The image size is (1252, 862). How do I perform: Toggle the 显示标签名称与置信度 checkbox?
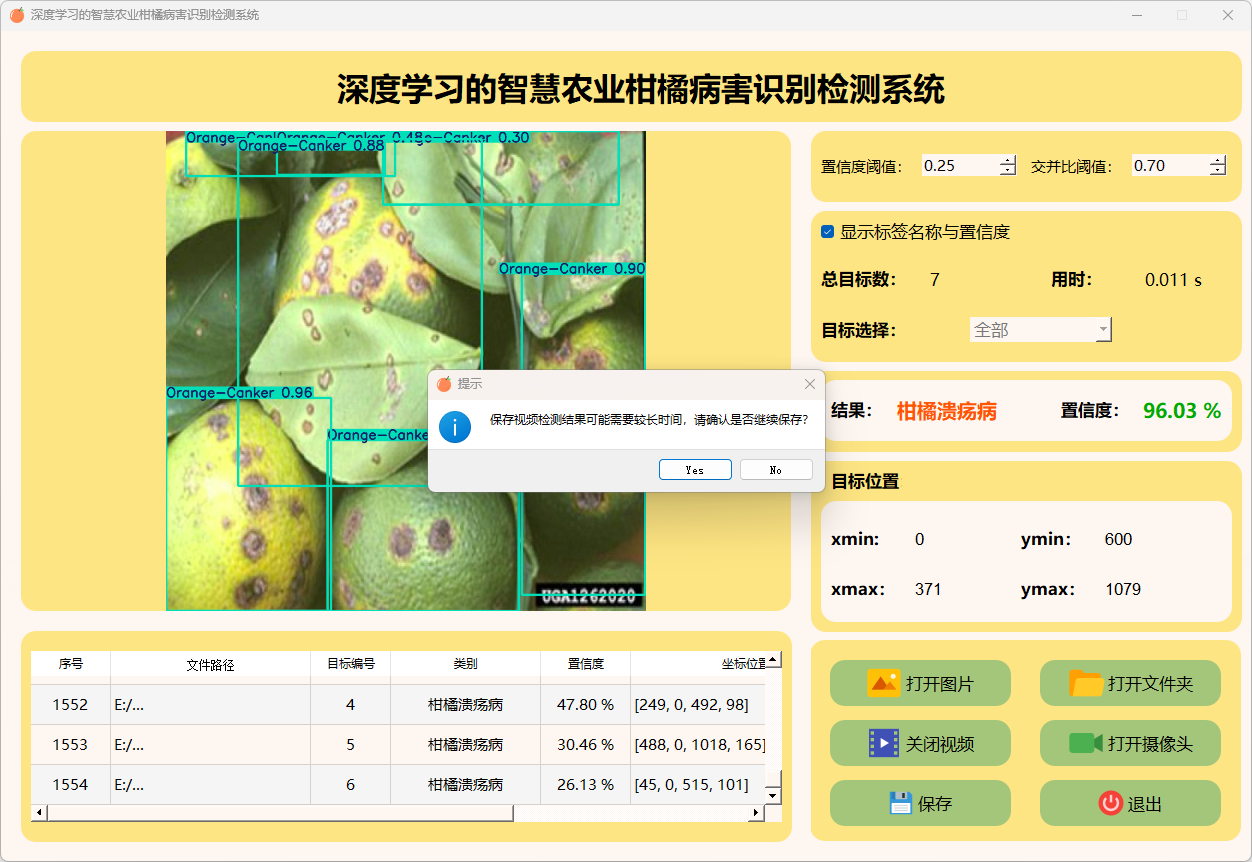coord(828,232)
